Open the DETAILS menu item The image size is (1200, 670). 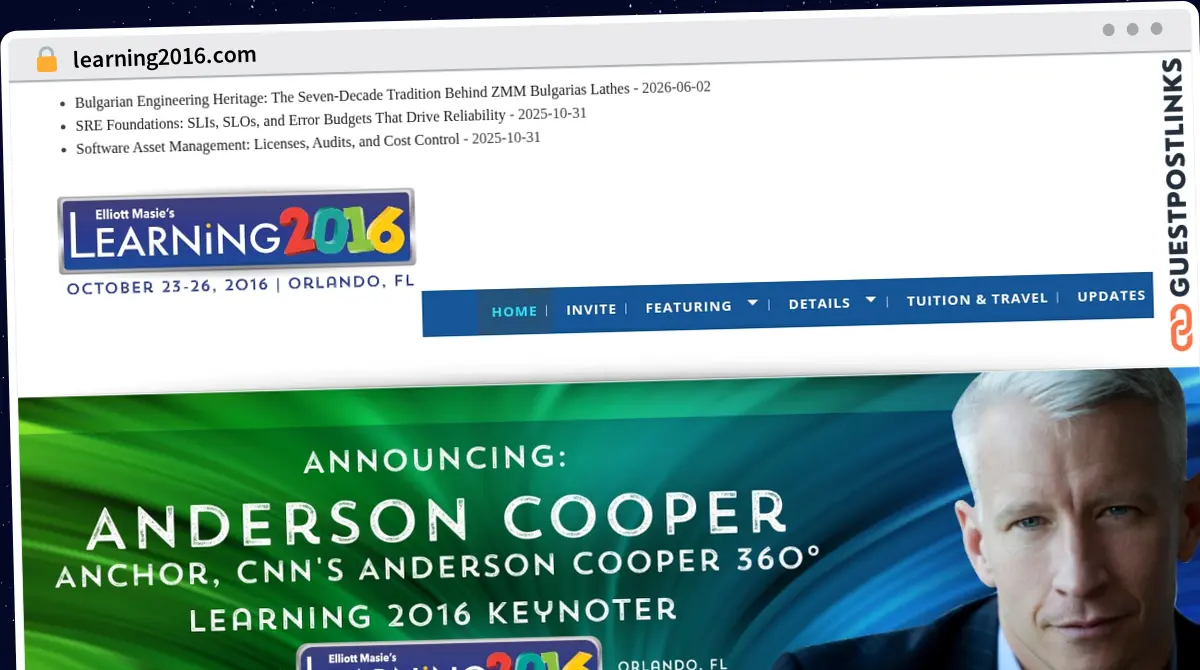pyautogui.click(x=819, y=303)
